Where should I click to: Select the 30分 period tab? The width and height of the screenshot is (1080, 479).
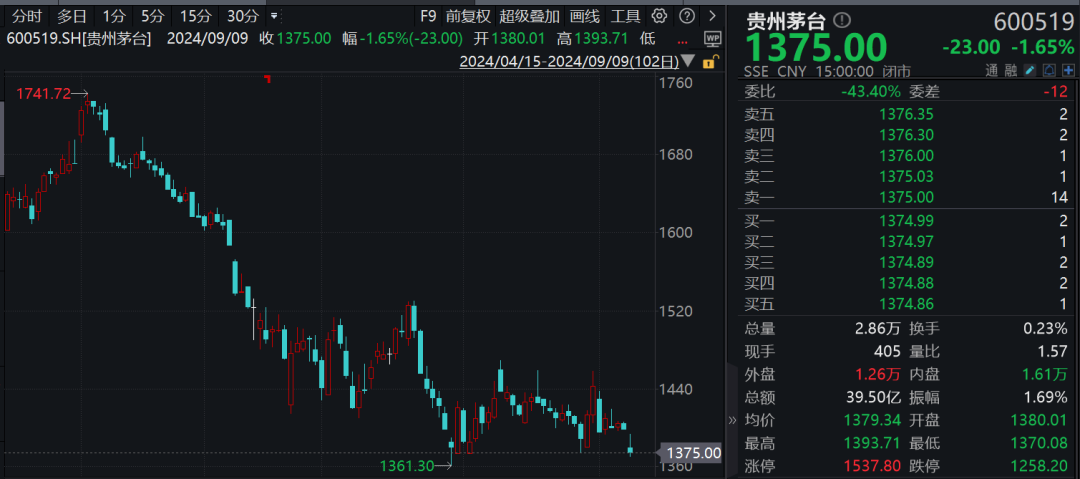tap(243, 16)
